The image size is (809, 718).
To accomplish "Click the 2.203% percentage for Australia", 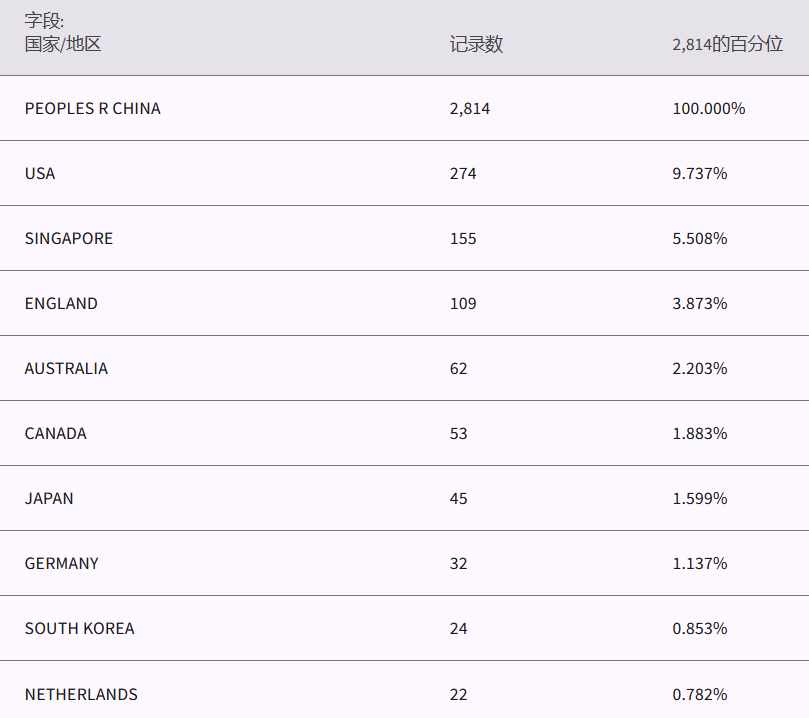I will tap(699, 368).
